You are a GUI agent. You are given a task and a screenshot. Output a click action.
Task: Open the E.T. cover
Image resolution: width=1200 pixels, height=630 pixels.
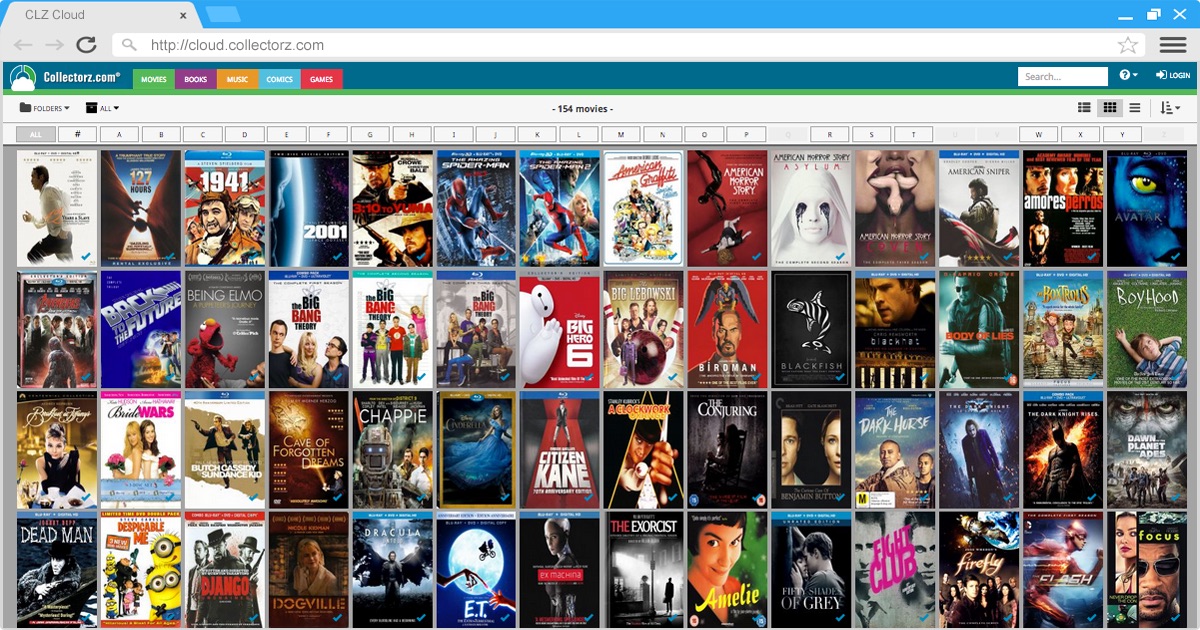(476, 569)
